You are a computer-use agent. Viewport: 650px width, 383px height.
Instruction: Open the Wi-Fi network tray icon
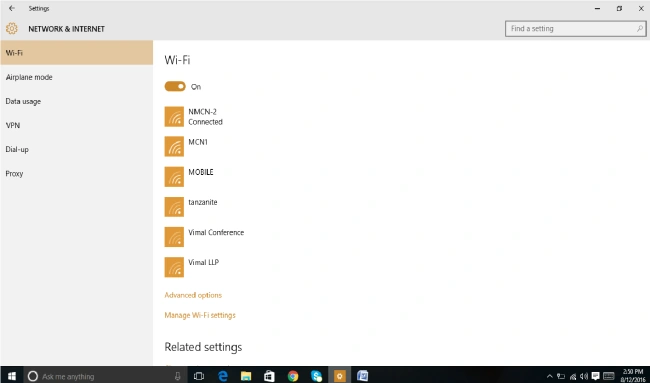(573, 376)
